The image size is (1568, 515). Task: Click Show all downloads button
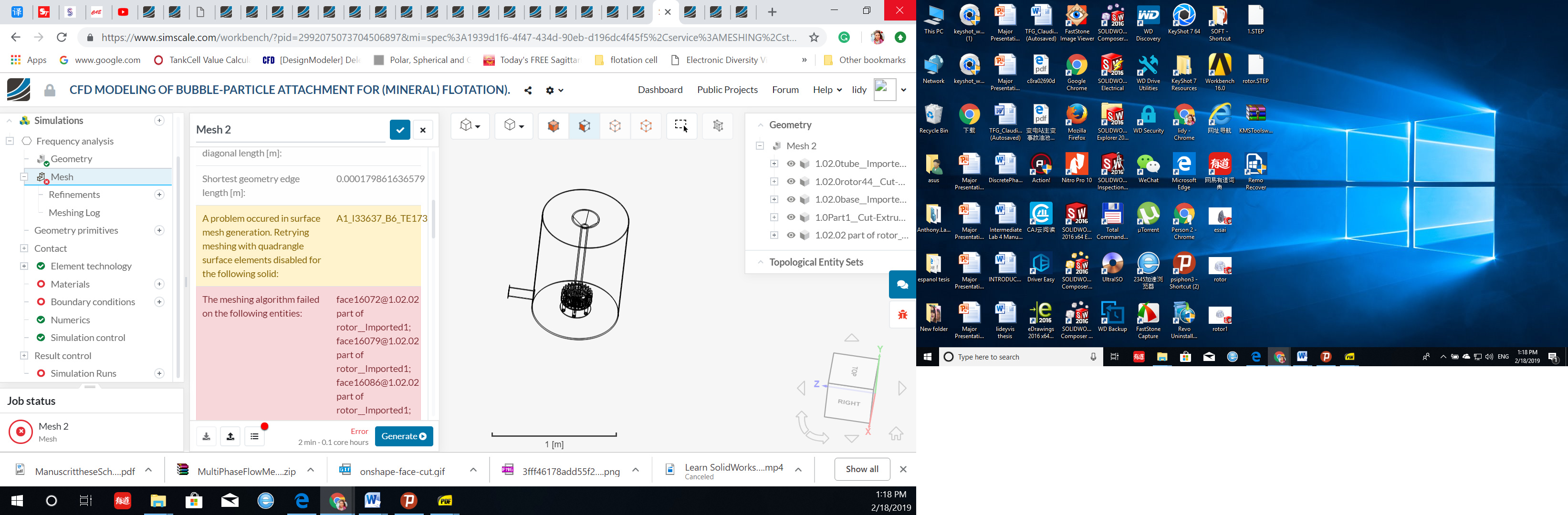[861, 469]
